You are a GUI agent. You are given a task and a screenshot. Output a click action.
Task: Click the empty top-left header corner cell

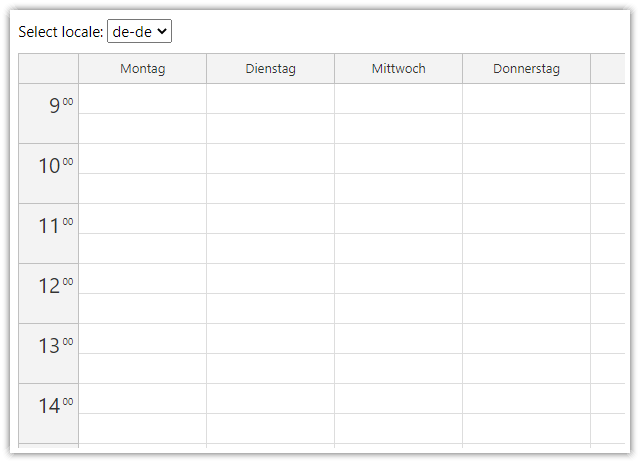pyautogui.click(x=49, y=69)
